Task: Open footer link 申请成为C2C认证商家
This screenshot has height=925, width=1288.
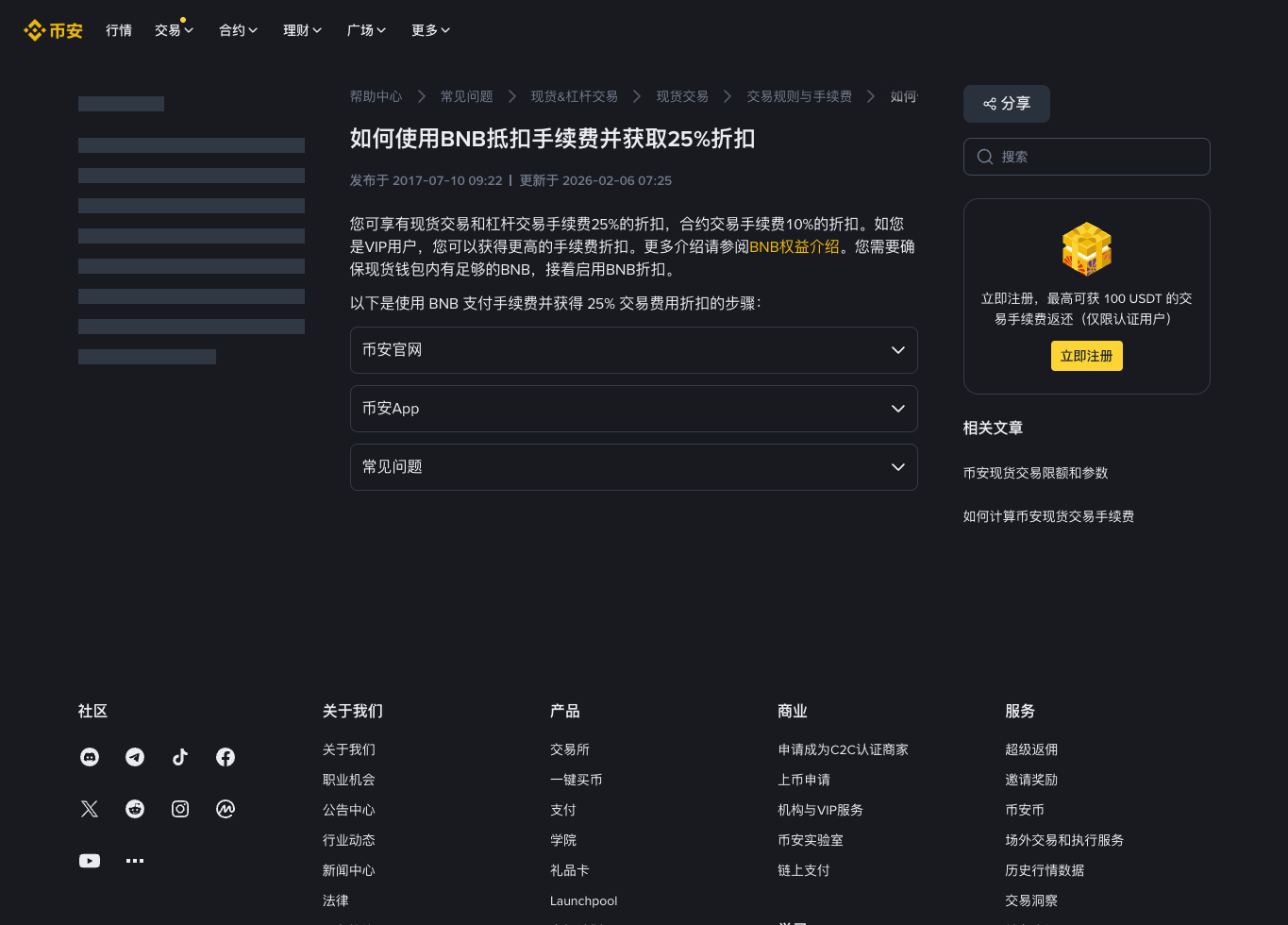Action: 844,749
